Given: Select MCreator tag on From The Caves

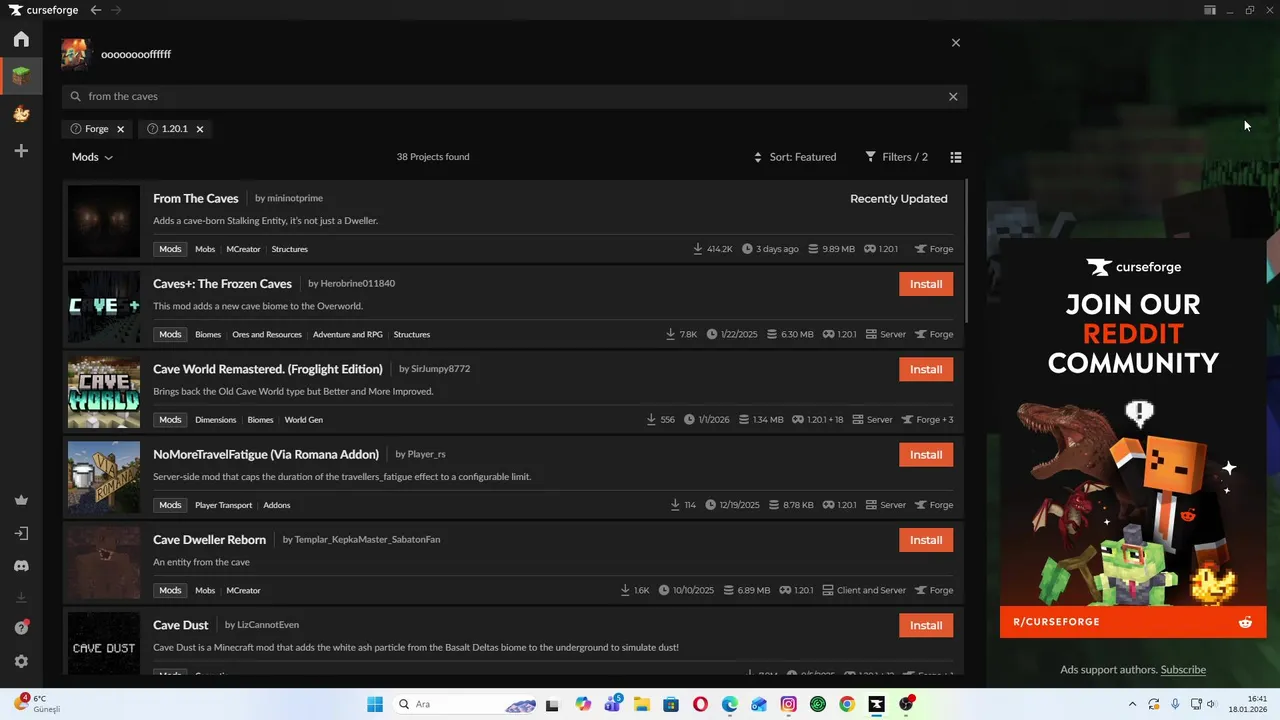Looking at the screenshot, I should 243,249.
